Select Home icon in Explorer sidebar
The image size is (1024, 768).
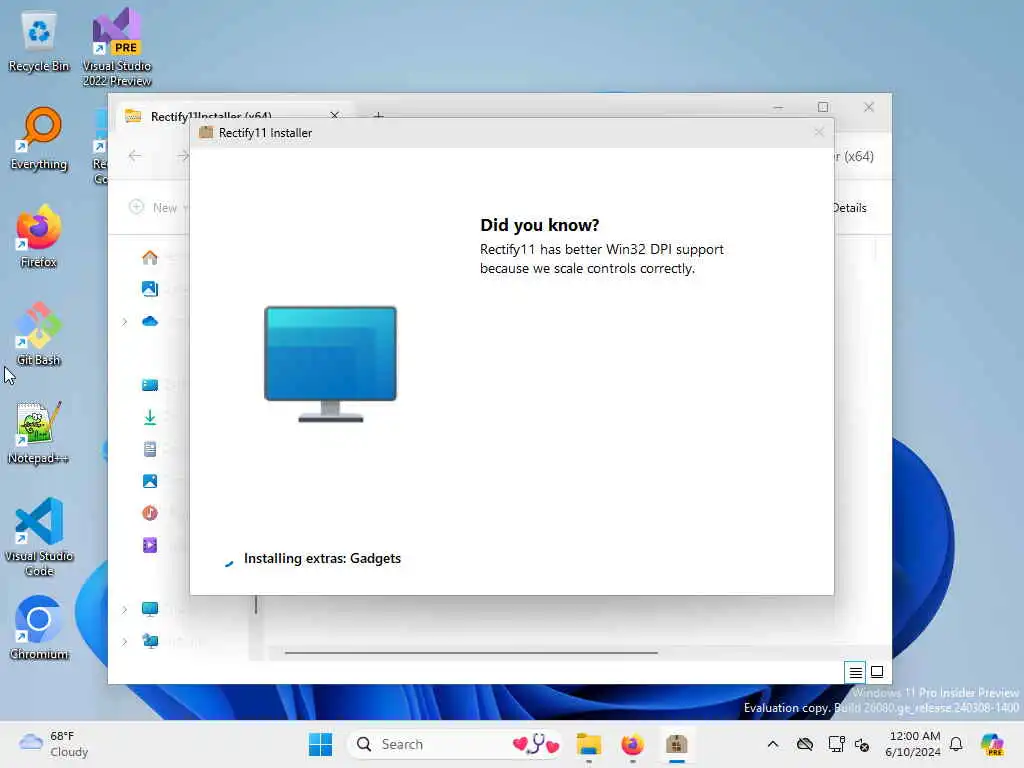[x=150, y=257]
